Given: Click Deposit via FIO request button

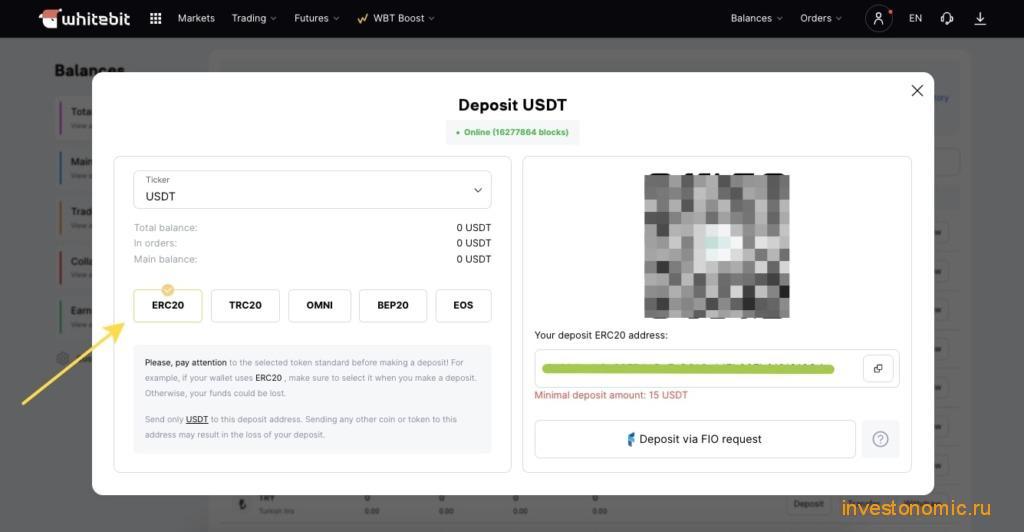Looking at the screenshot, I should coord(695,439).
